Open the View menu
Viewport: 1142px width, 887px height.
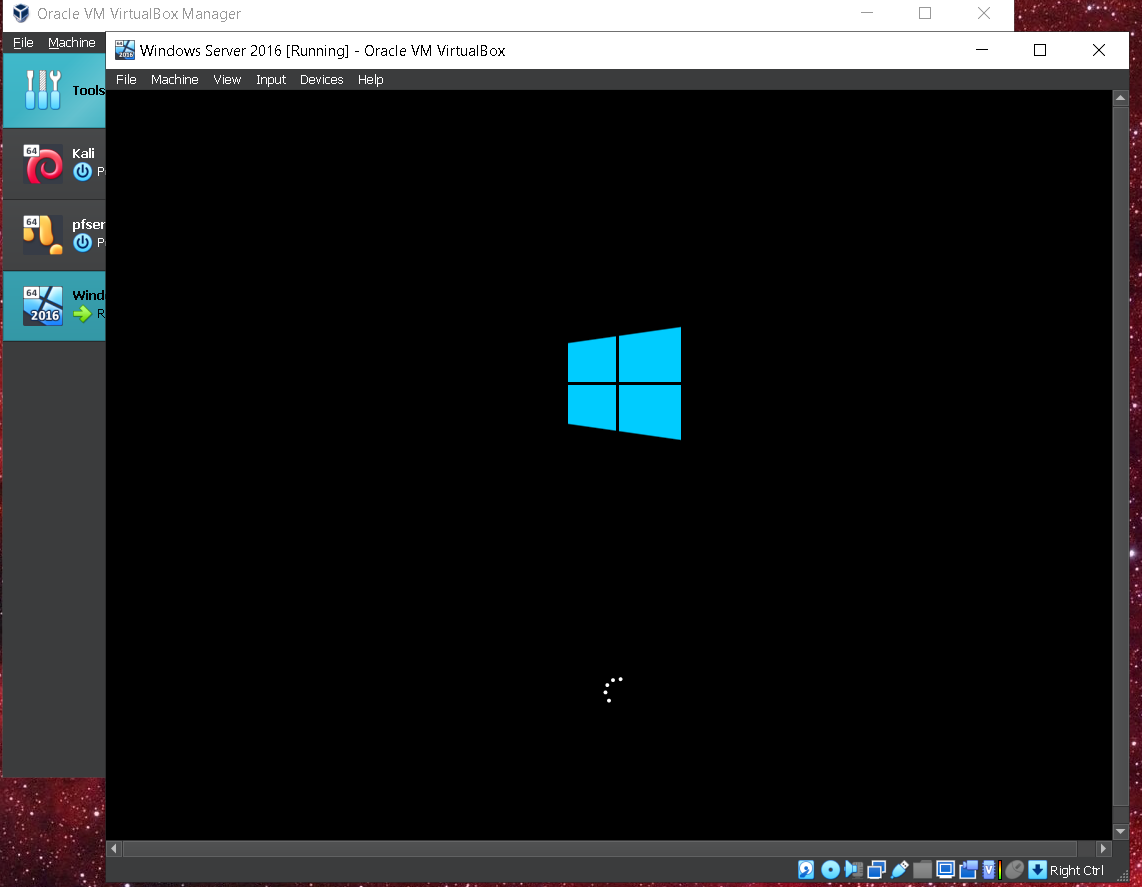click(227, 79)
